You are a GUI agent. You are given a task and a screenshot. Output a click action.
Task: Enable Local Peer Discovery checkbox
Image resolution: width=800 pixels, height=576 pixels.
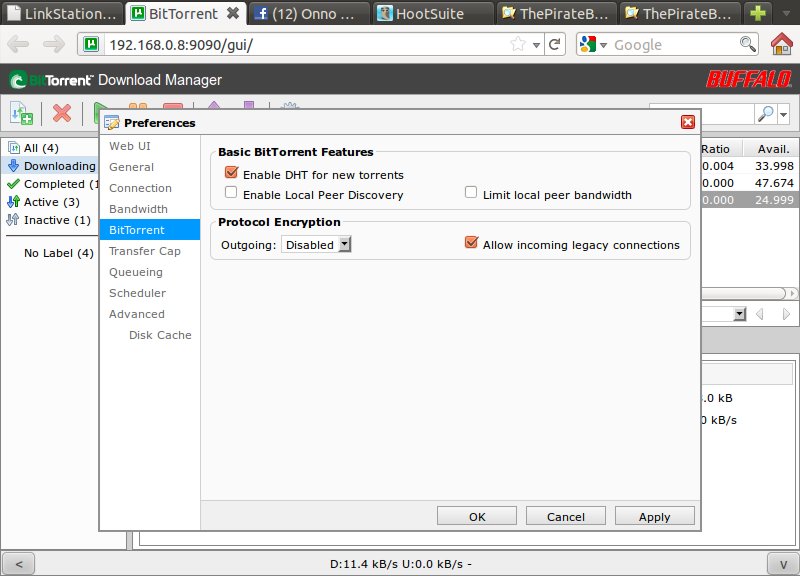pyautogui.click(x=231, y=192)
